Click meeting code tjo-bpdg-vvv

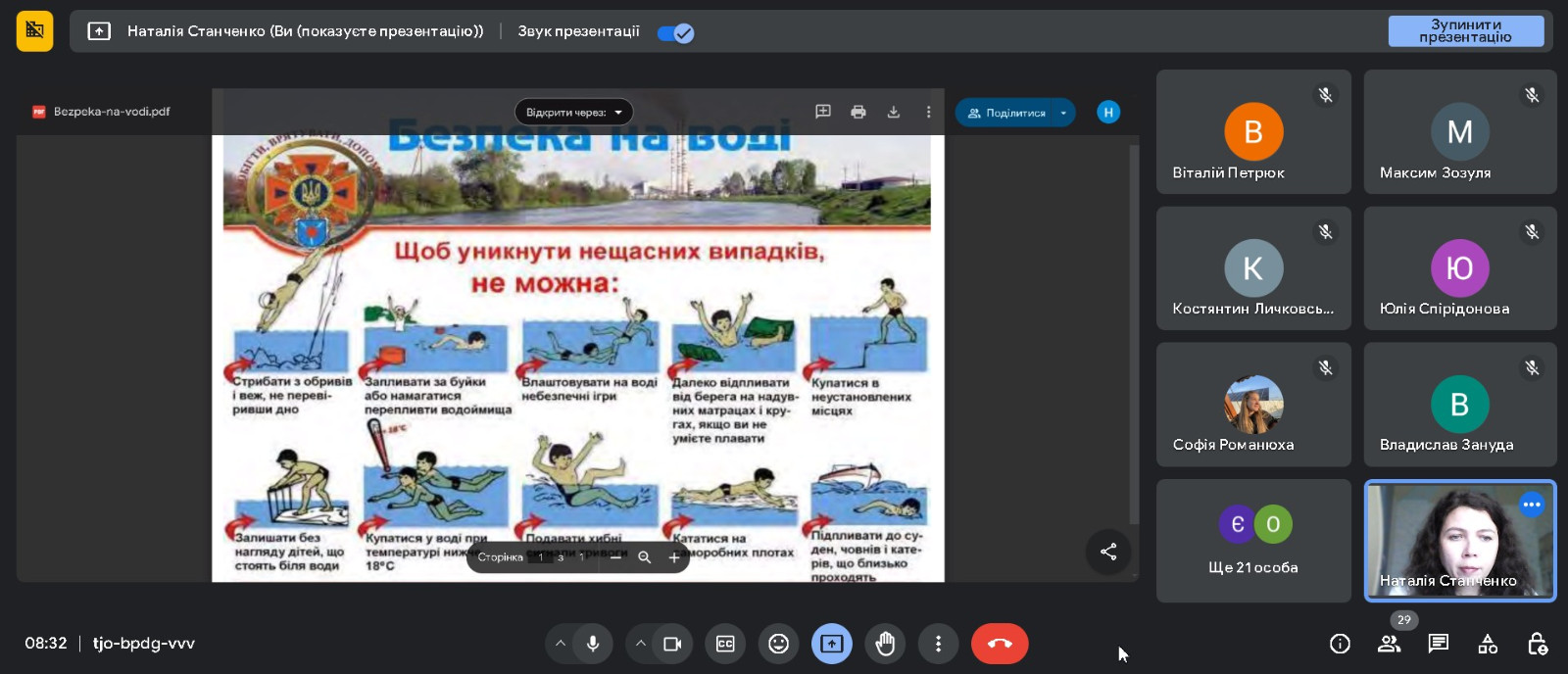click(144, 644)
